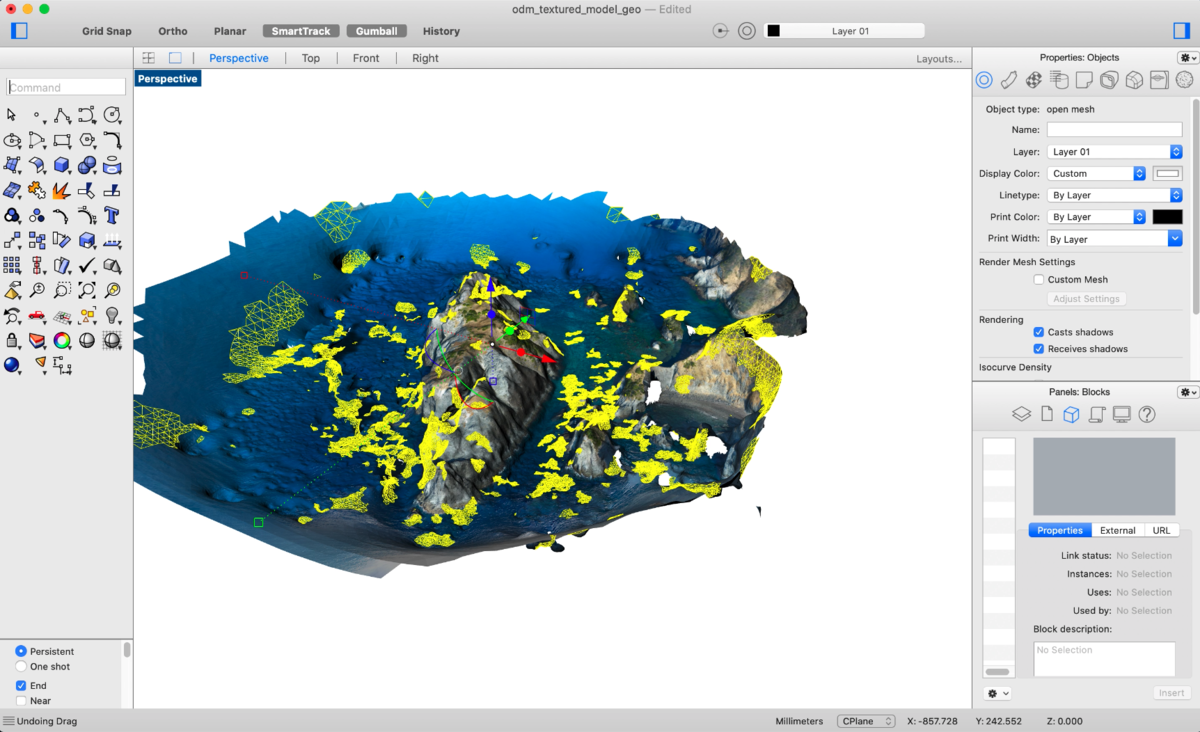Image resolution: width=1200 pixels, height=732 pixels.
Task: Switch to the Front viewport tab
Action: click(366, 58)
